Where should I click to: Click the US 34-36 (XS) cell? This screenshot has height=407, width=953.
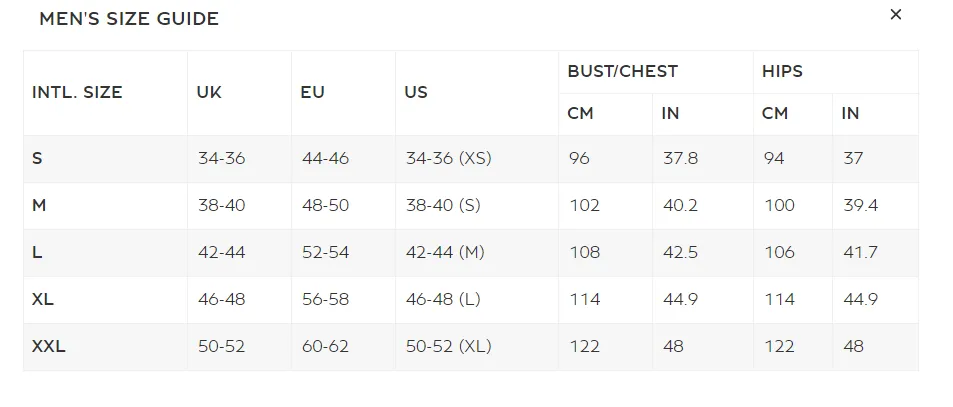coord(449,159)
